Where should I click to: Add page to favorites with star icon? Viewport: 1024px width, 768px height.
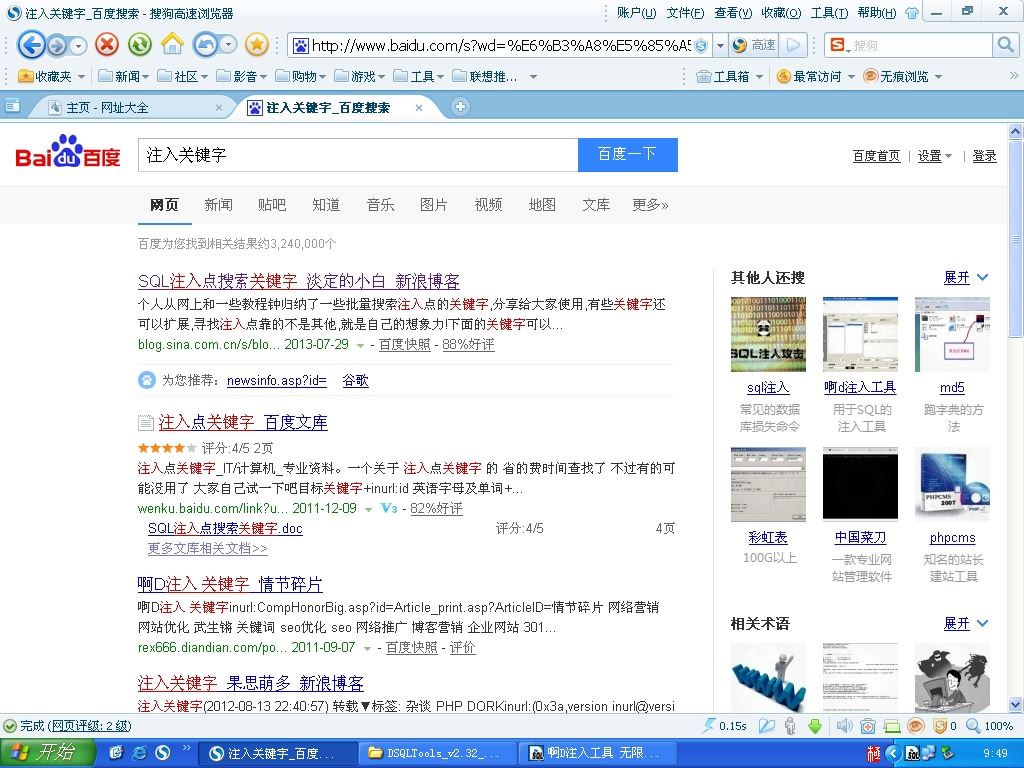[257, 45]
